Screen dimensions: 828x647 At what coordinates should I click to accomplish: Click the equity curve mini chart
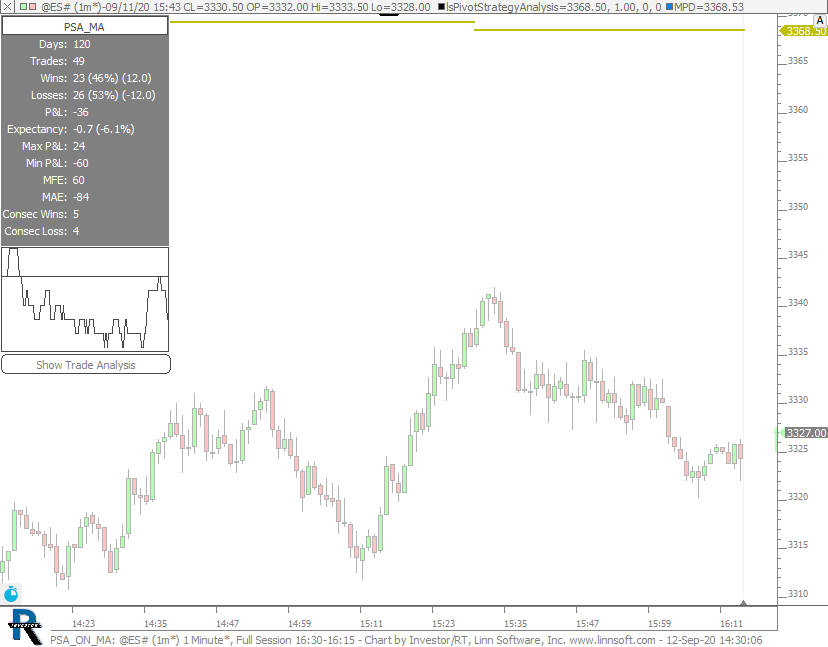click(x=85, y=299)
